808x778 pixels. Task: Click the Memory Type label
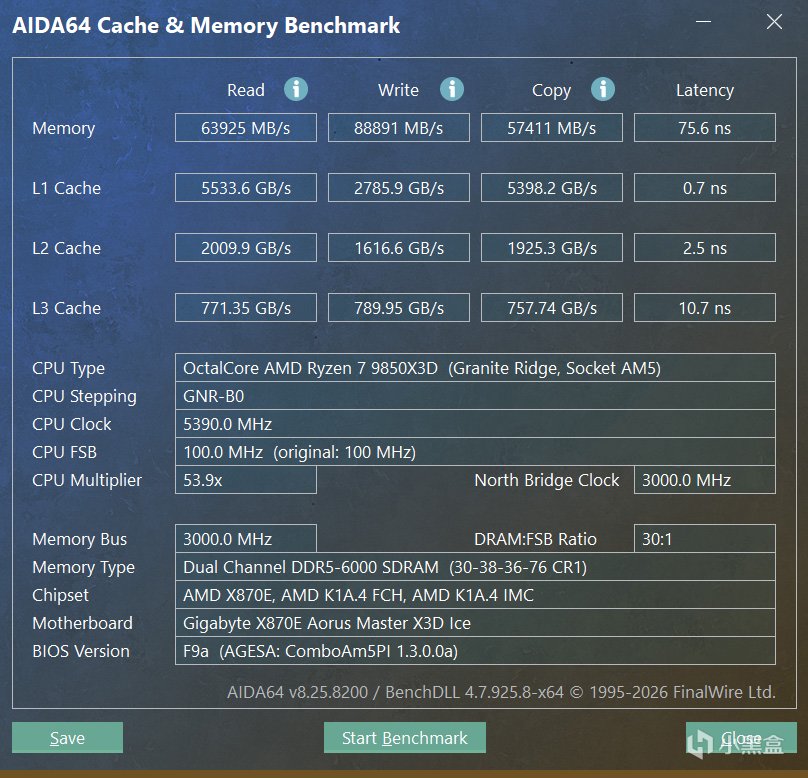click(83, 568)
